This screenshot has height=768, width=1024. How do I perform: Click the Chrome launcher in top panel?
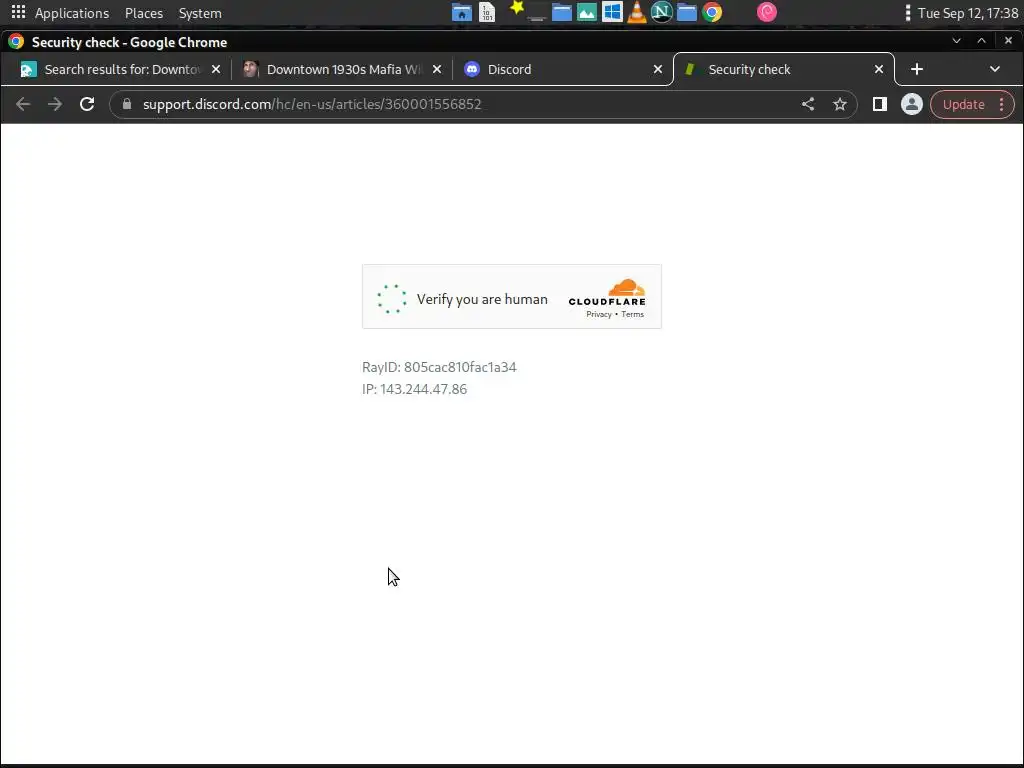coord(712,12)
